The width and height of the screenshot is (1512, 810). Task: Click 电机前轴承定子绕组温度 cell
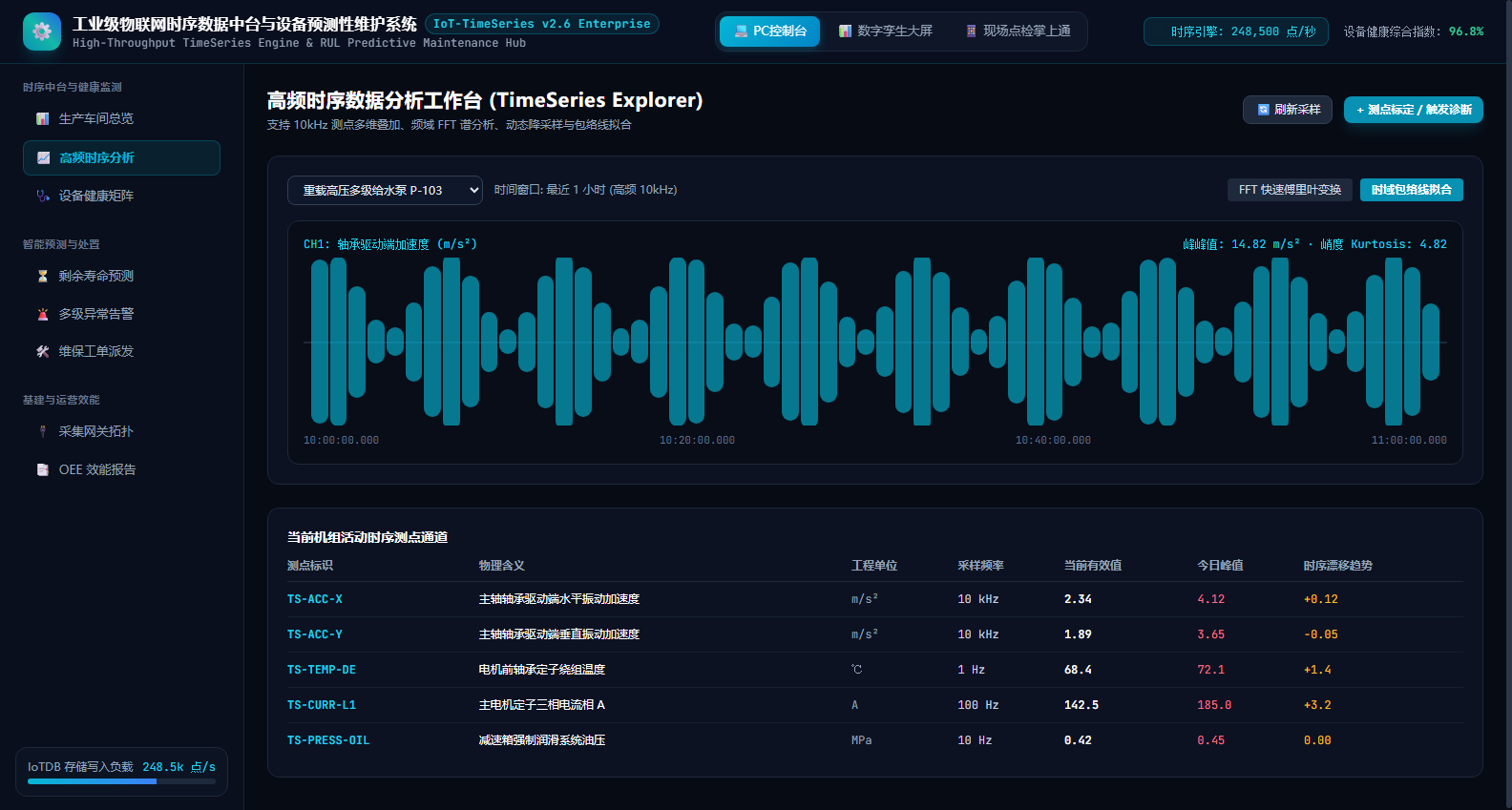click(x=542, y=670)
